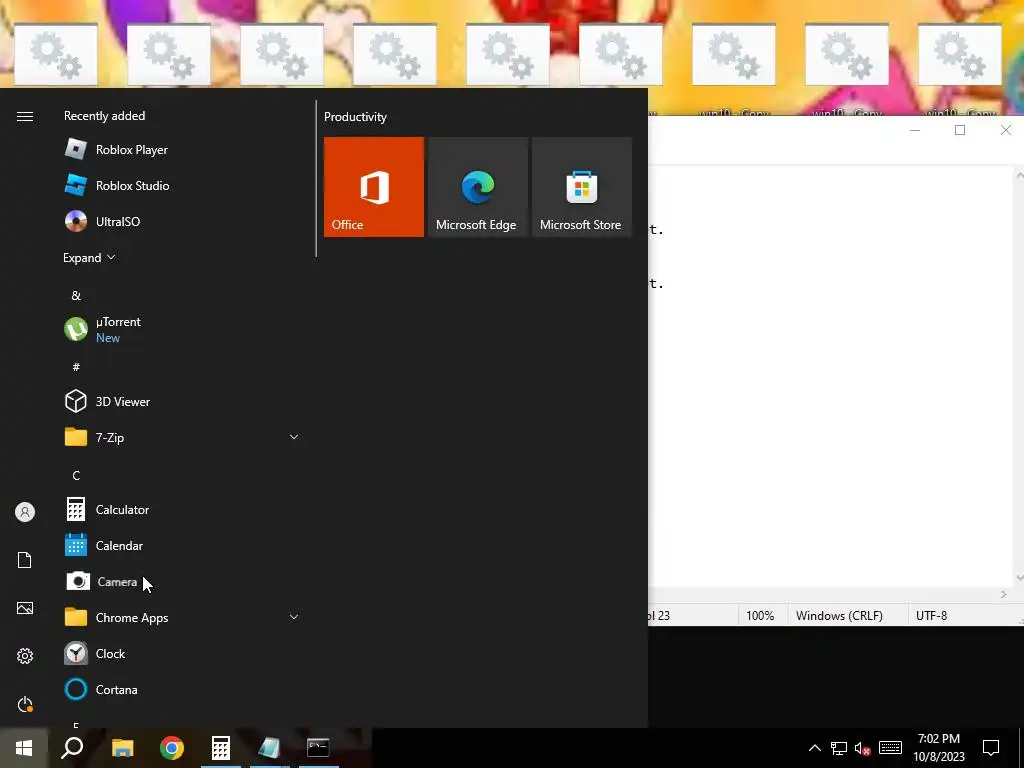Screen dimensions: 1024x768
Task: Click Windows (CRLF) in Notepad status bar
Action: coord(839,615)
